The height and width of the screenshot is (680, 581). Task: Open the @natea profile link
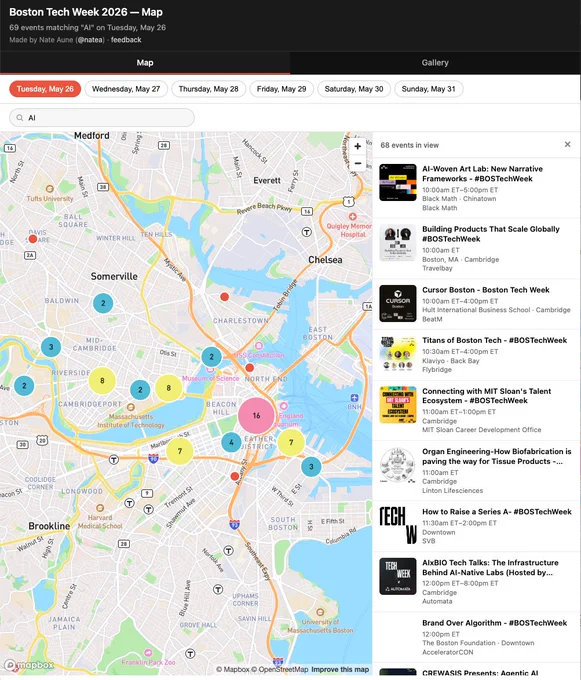click(x=91, y=40)
